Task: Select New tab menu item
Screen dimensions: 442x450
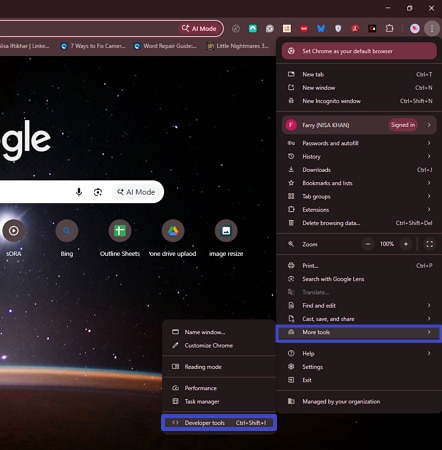Action: click(359, 74)
